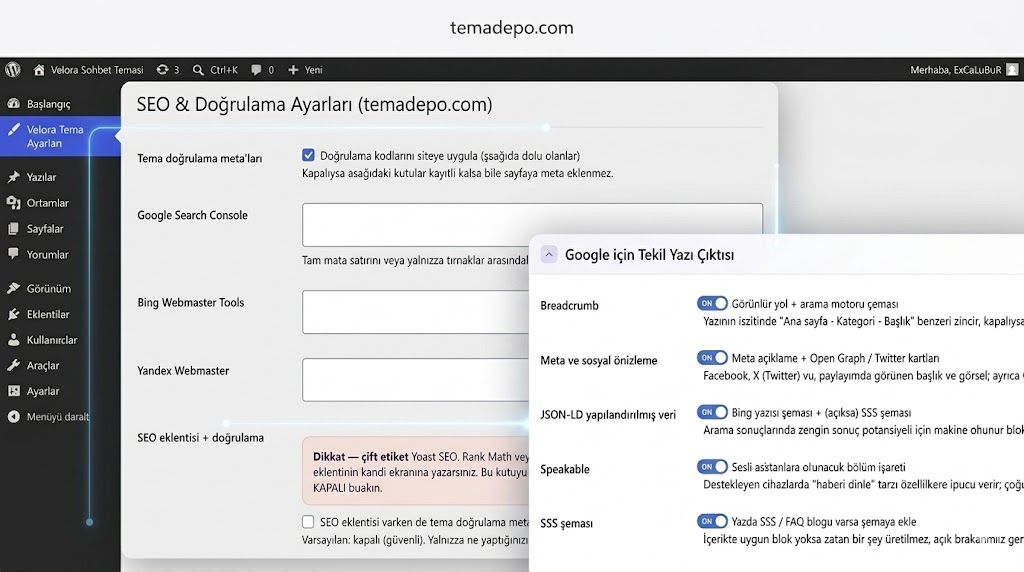
Task: Focus the Bing Webmaster Tools input field
Action: coord(415,312)
